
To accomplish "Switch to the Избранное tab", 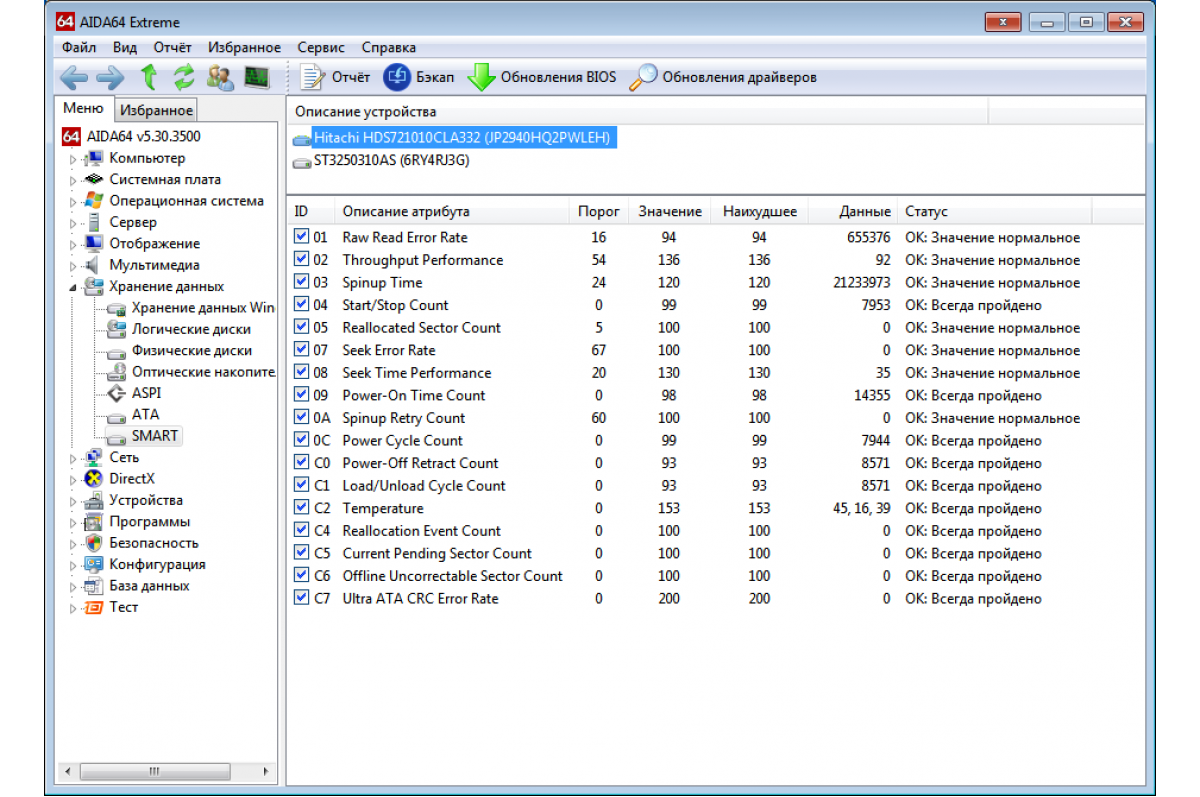I will tap(156, 110).
